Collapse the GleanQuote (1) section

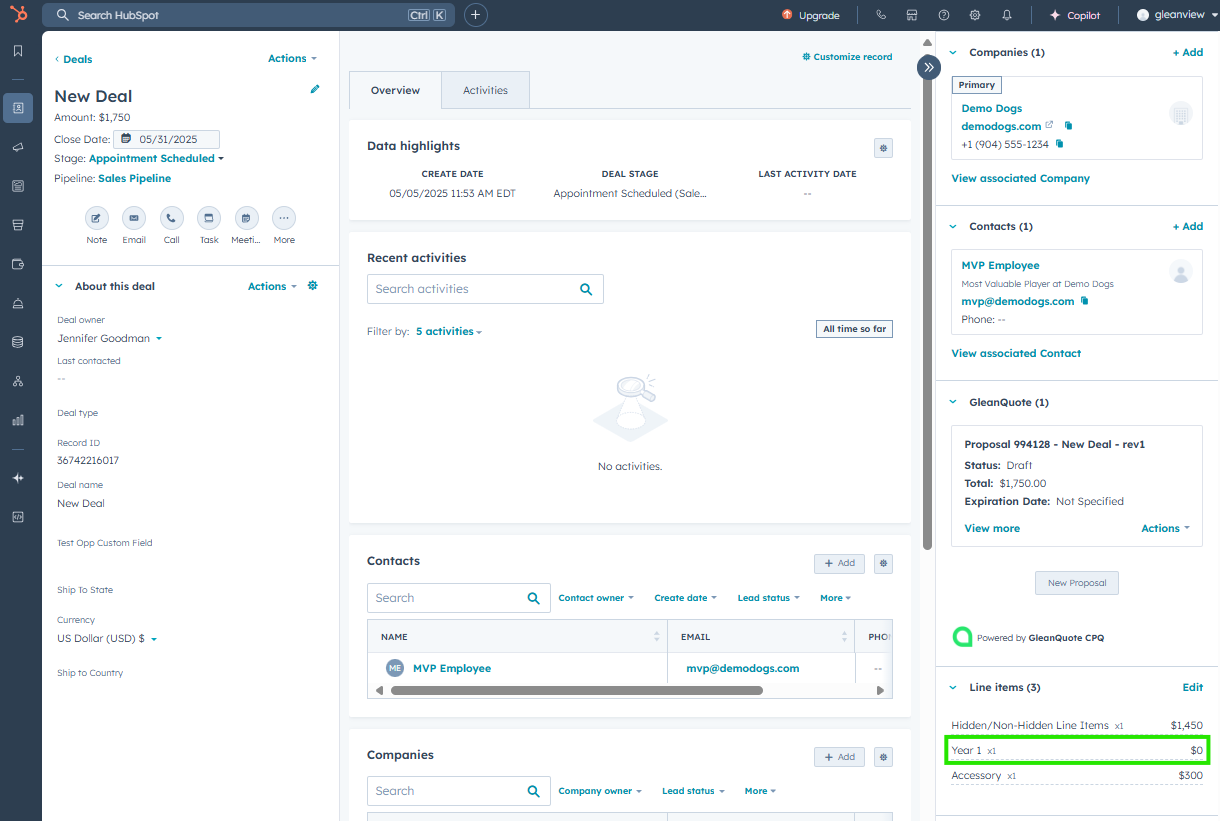pyautogui.click(x=953, y=402)
